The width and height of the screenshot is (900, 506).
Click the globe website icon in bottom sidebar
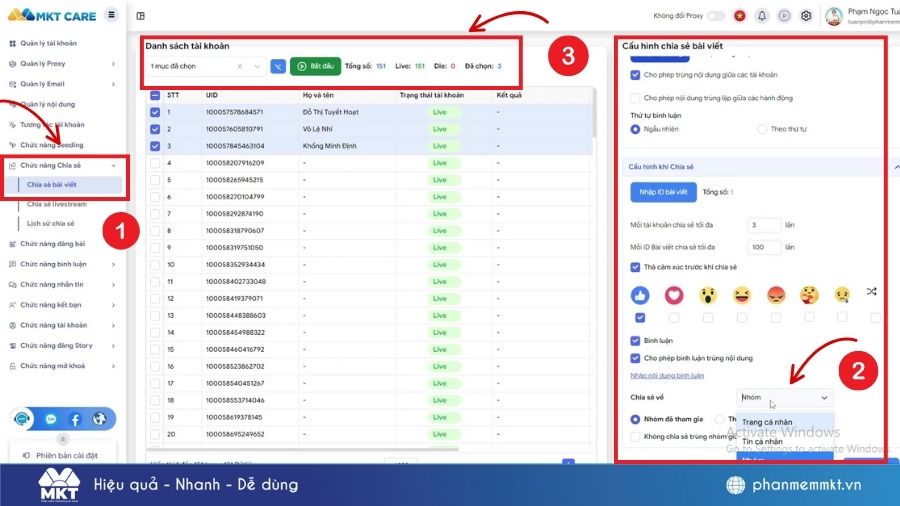click(x=99, y=419)
